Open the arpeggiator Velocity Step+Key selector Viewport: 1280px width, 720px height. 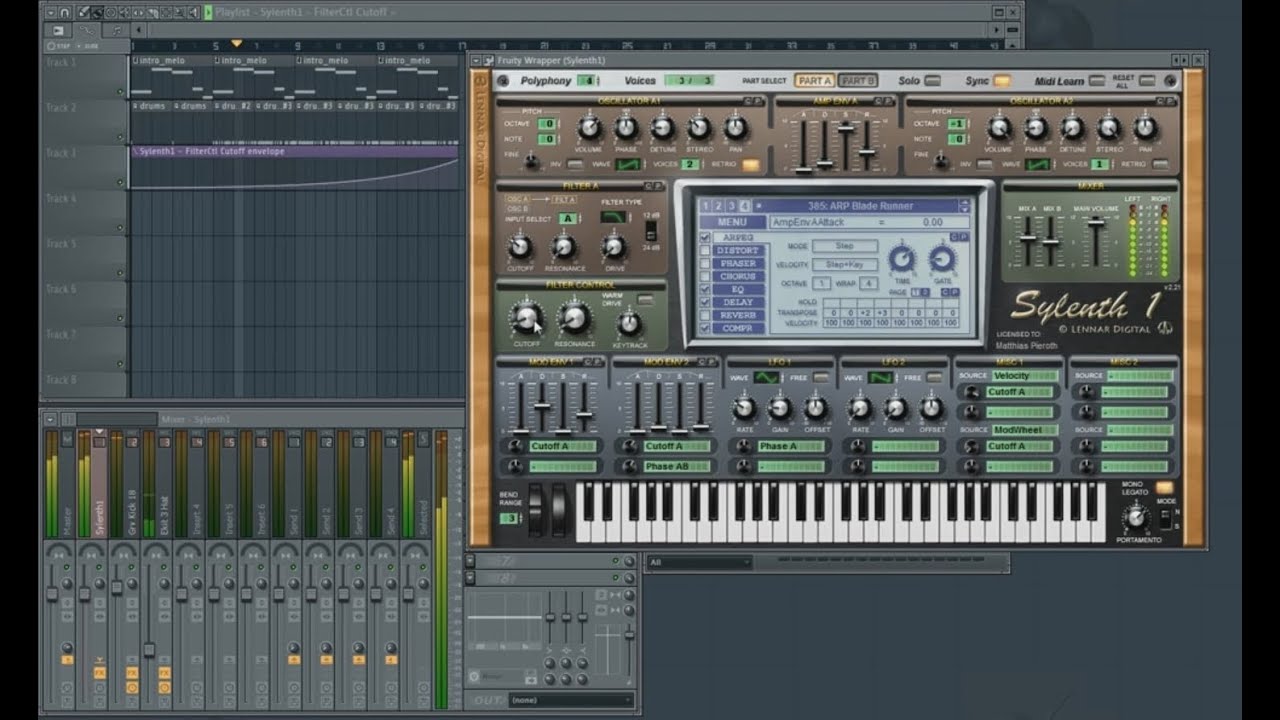point(845,265)
